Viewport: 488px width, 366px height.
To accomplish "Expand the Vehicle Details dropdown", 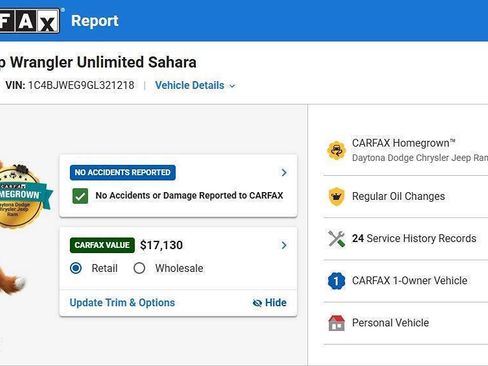I will (x=195, y=85).
